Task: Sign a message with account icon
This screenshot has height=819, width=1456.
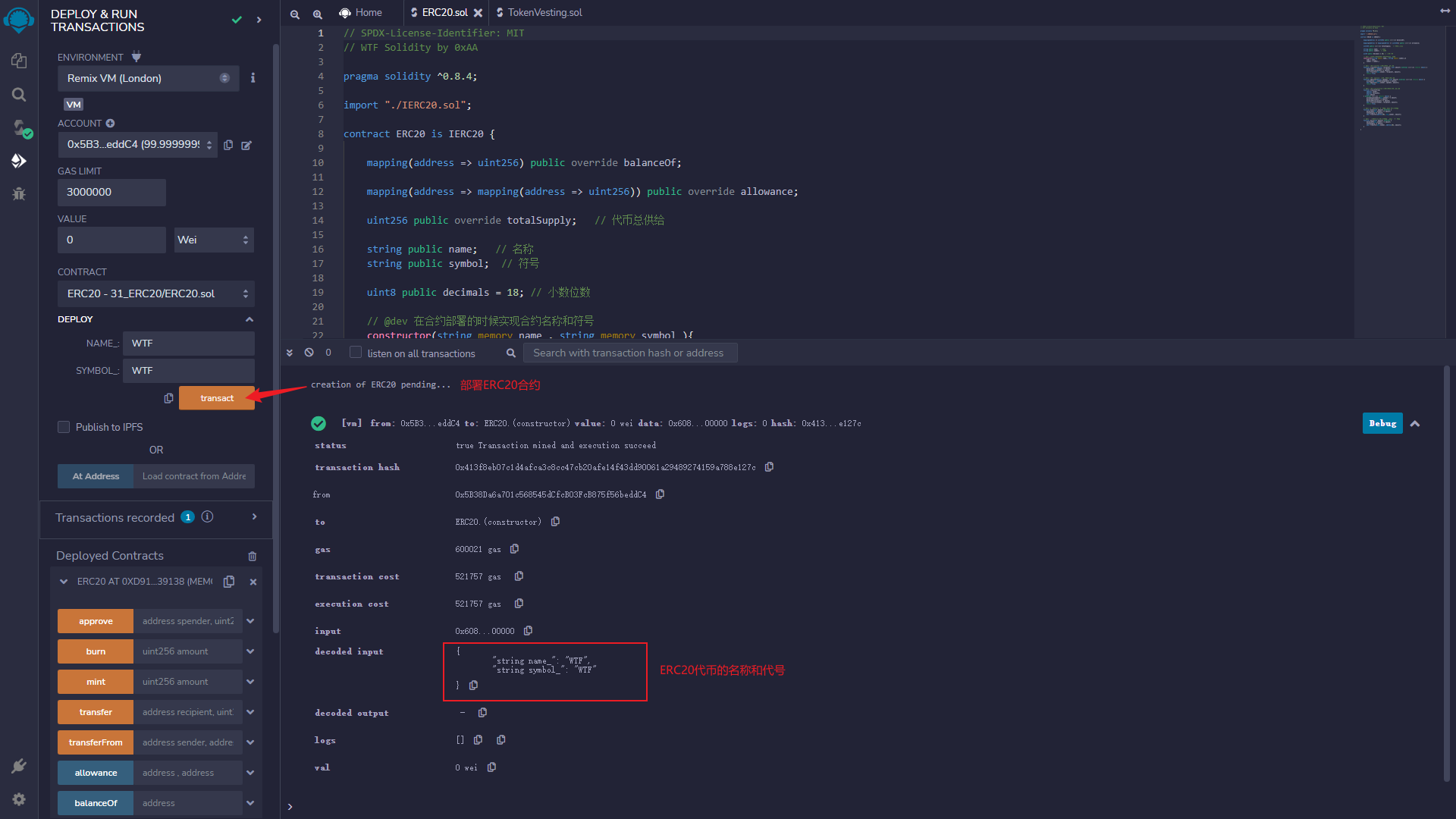Action: tap(246, 145)
